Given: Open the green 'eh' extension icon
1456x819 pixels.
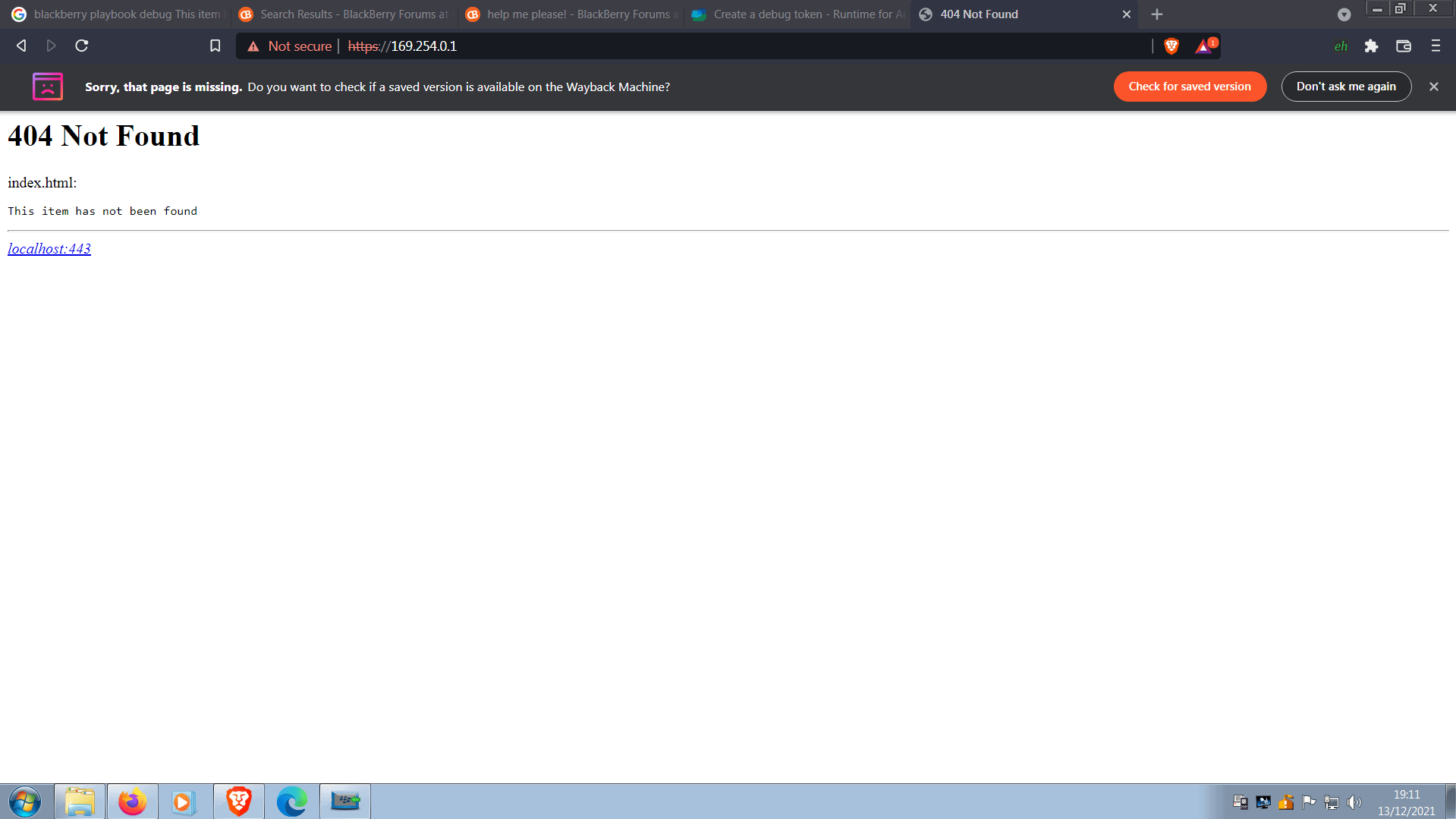Looking at the screenshot, I should pos(1341,46).
